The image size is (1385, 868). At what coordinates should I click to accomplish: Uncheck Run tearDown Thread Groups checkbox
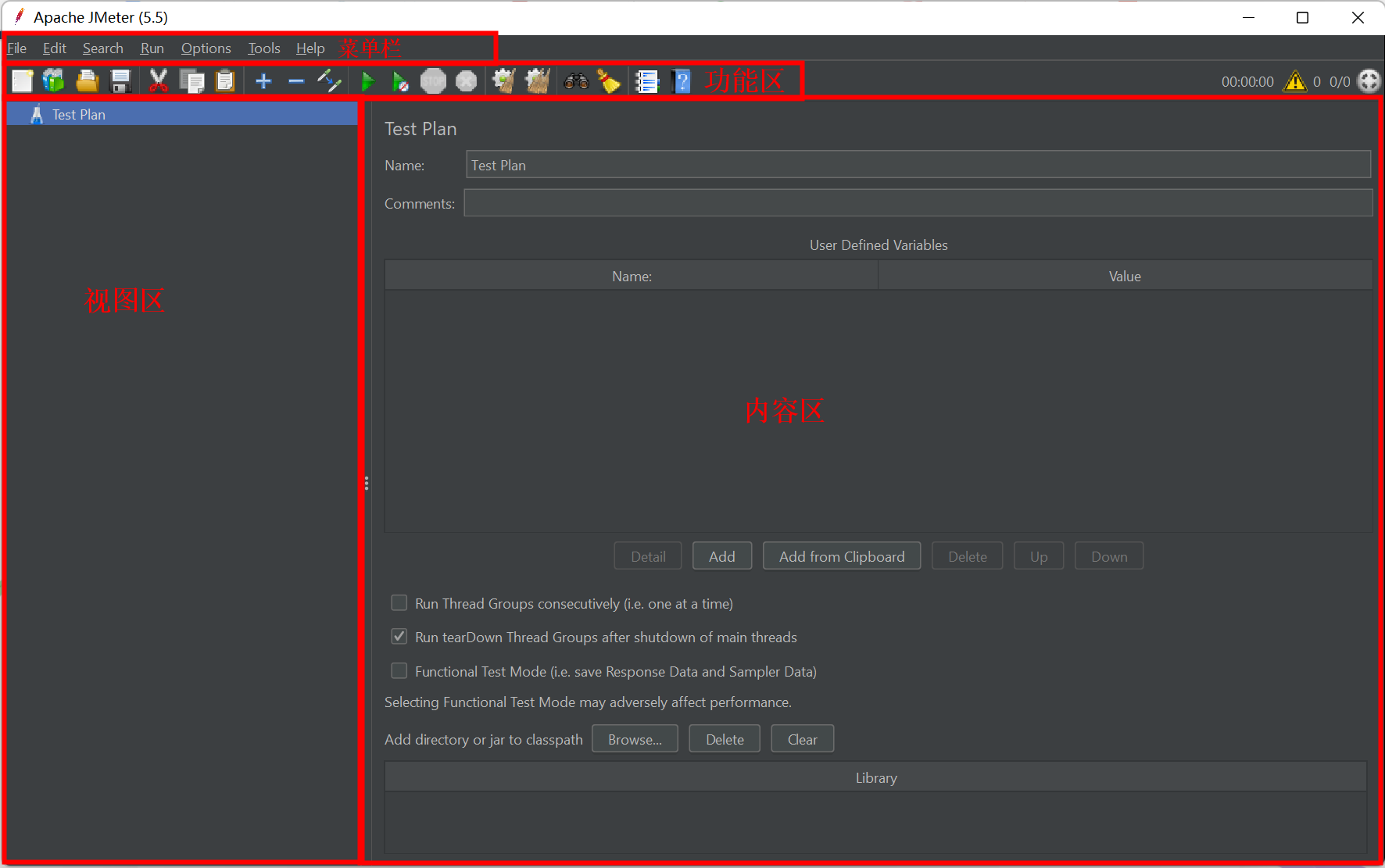click(x=399, y=637)
